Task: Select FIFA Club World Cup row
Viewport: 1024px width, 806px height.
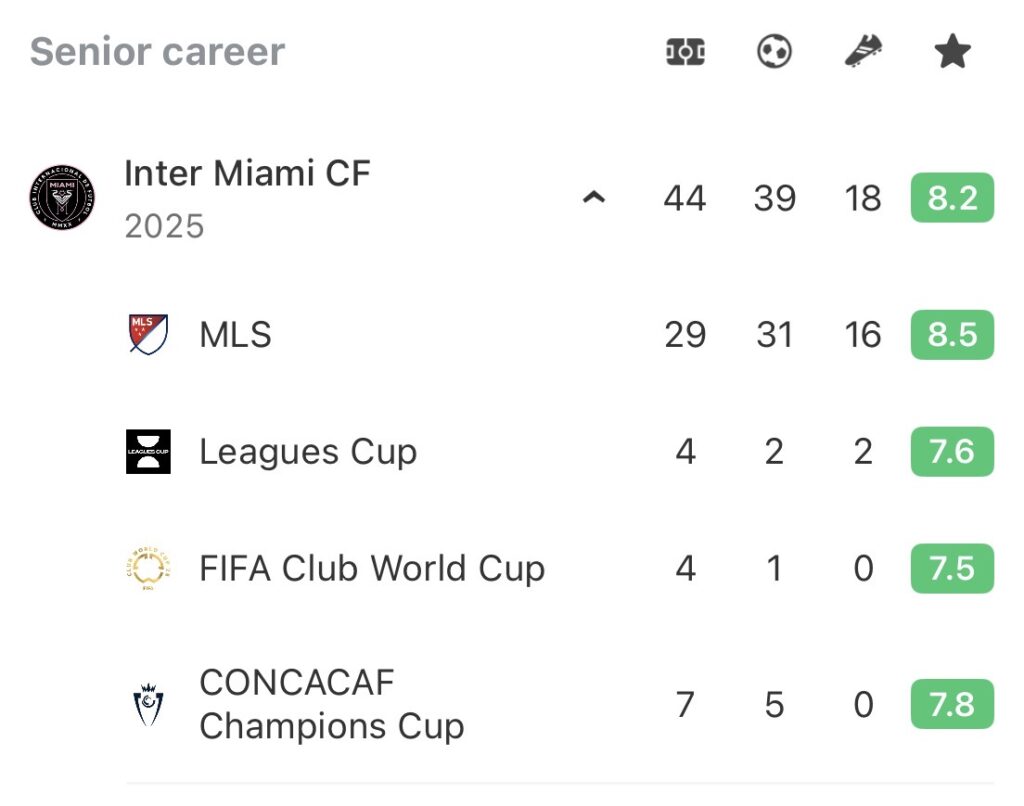Action: click(372, 569)
